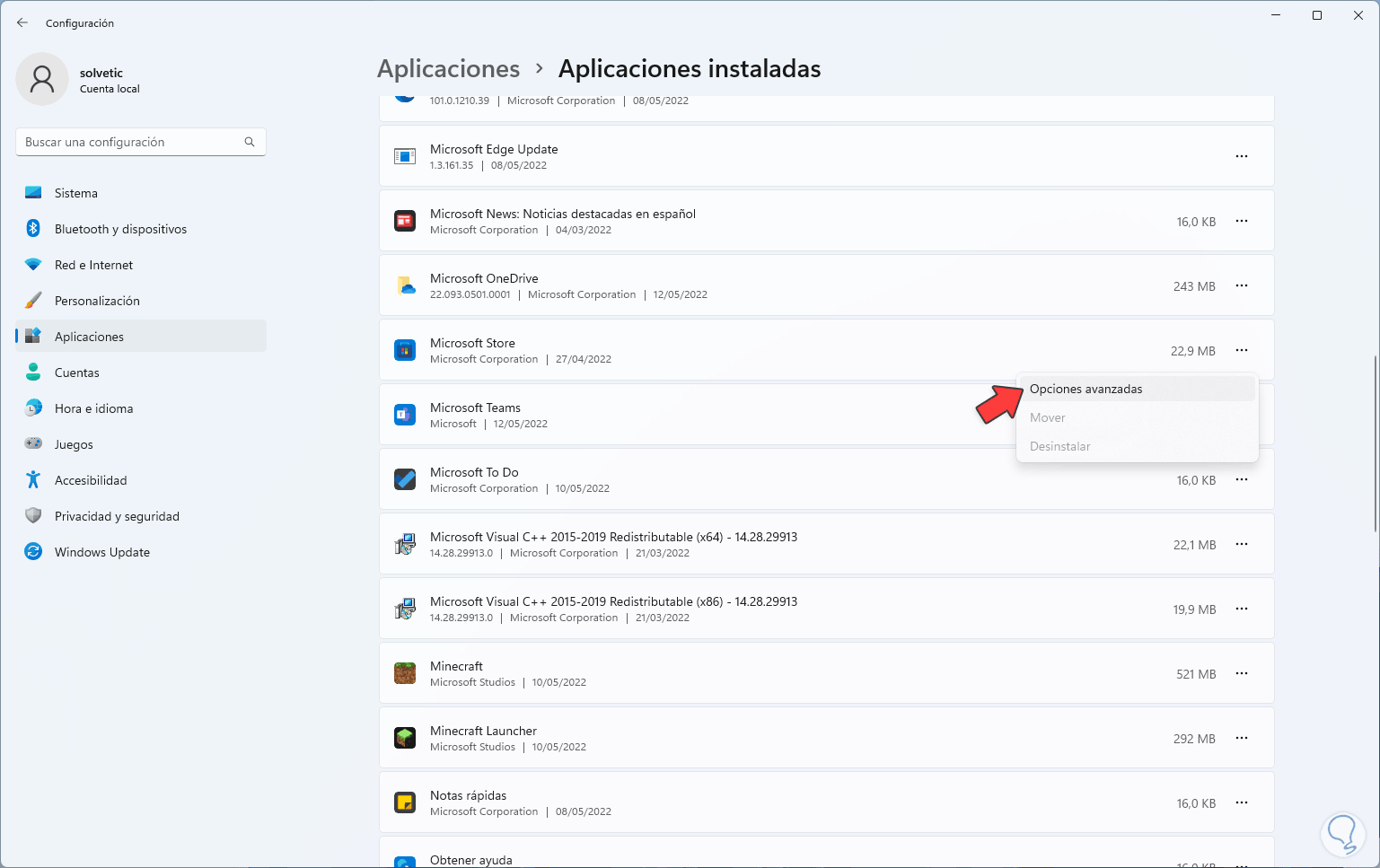Open more options for Microsoft Edge Update
The width and height of the screenshot is (1380, 868).
1242,155
